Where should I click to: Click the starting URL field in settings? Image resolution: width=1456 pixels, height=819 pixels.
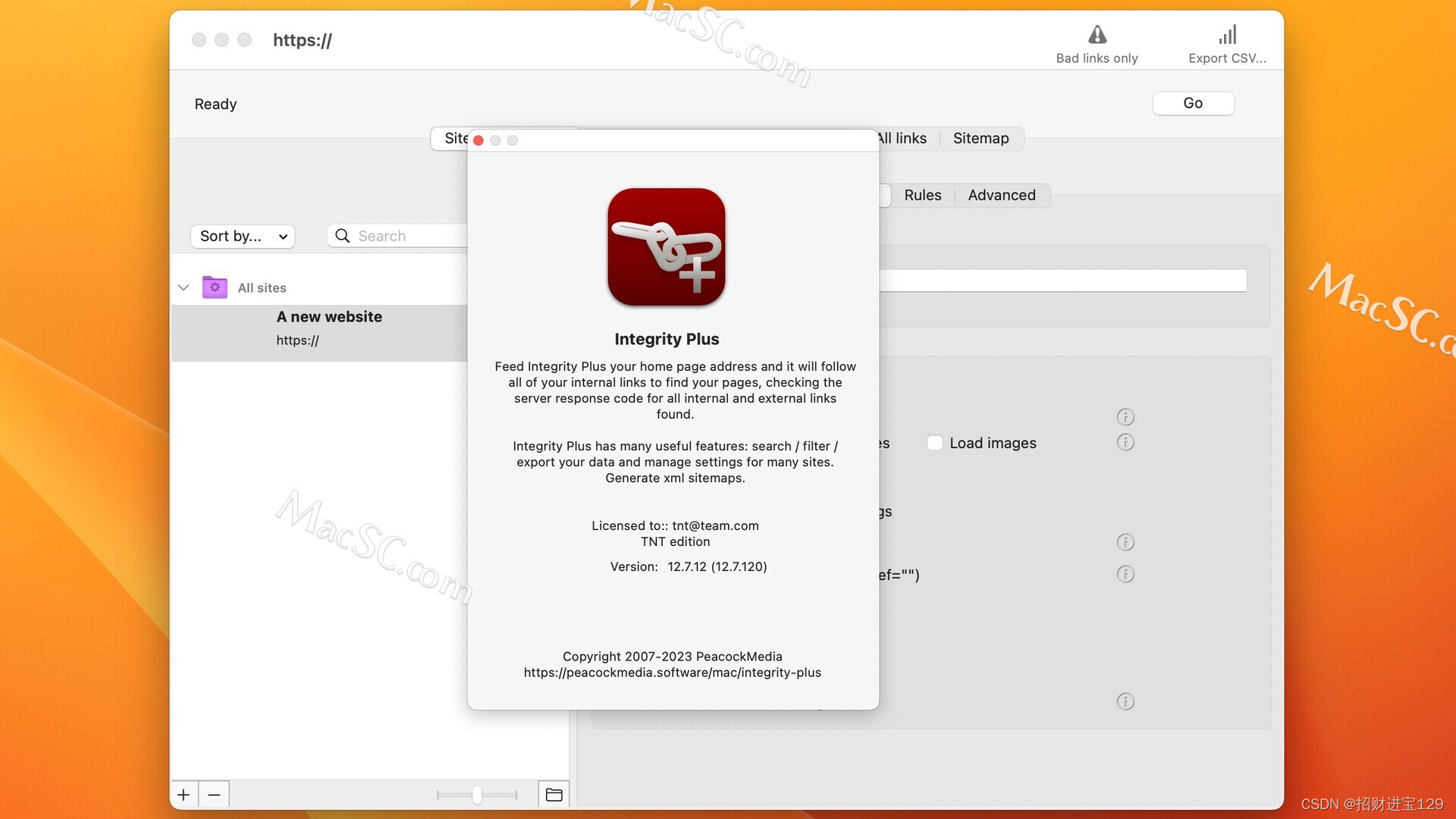[1062, 280]
